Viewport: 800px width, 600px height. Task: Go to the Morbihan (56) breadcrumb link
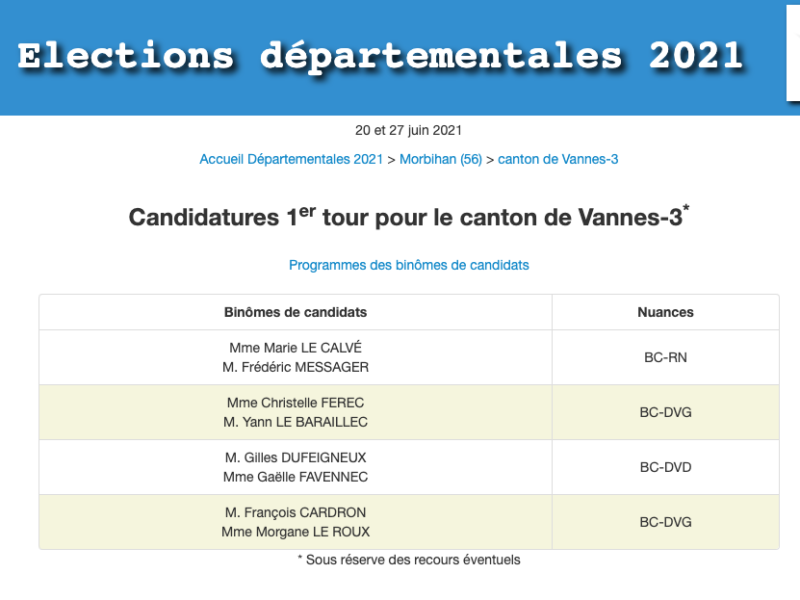point(440,159)
